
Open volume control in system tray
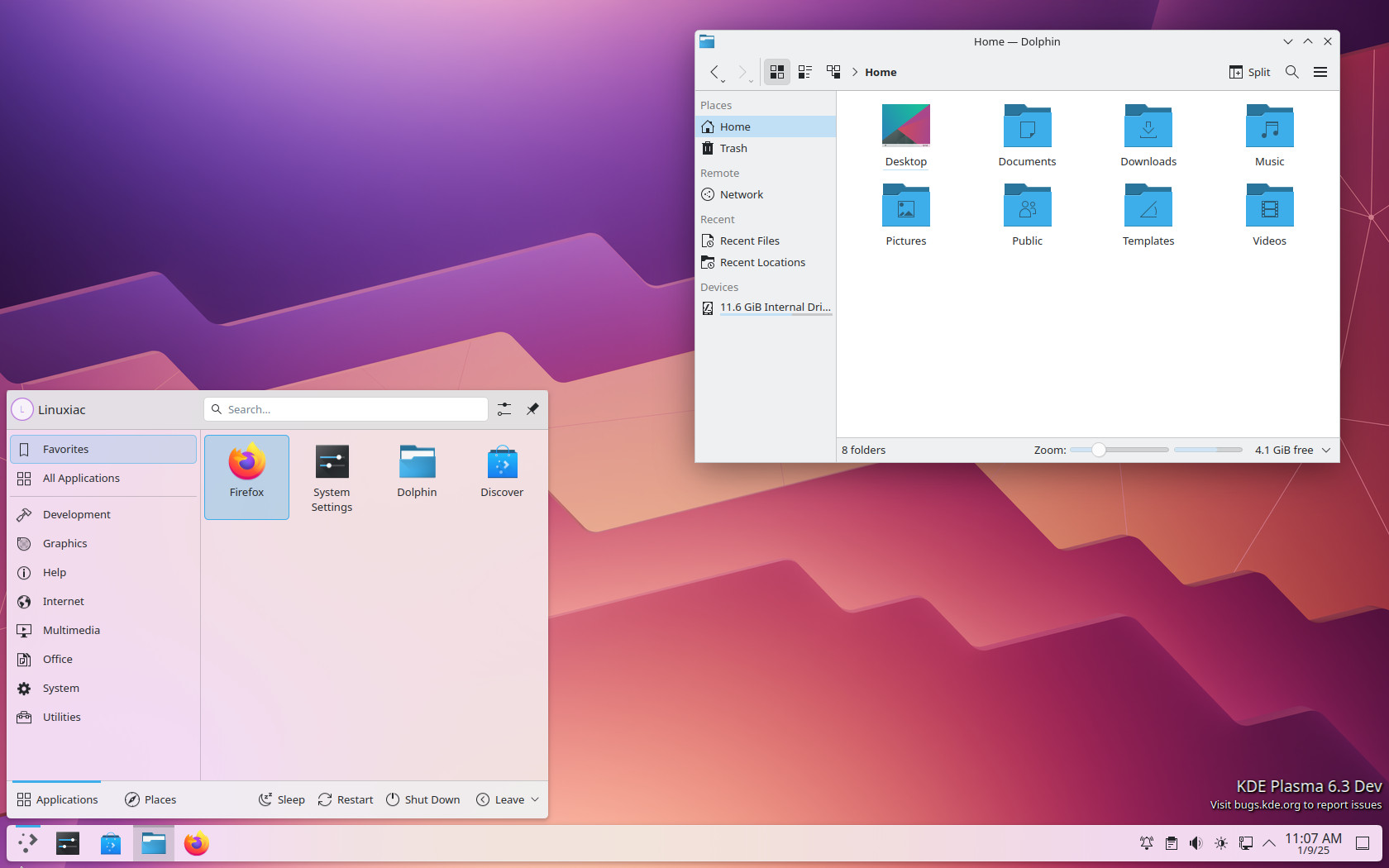coord(1196,843)
